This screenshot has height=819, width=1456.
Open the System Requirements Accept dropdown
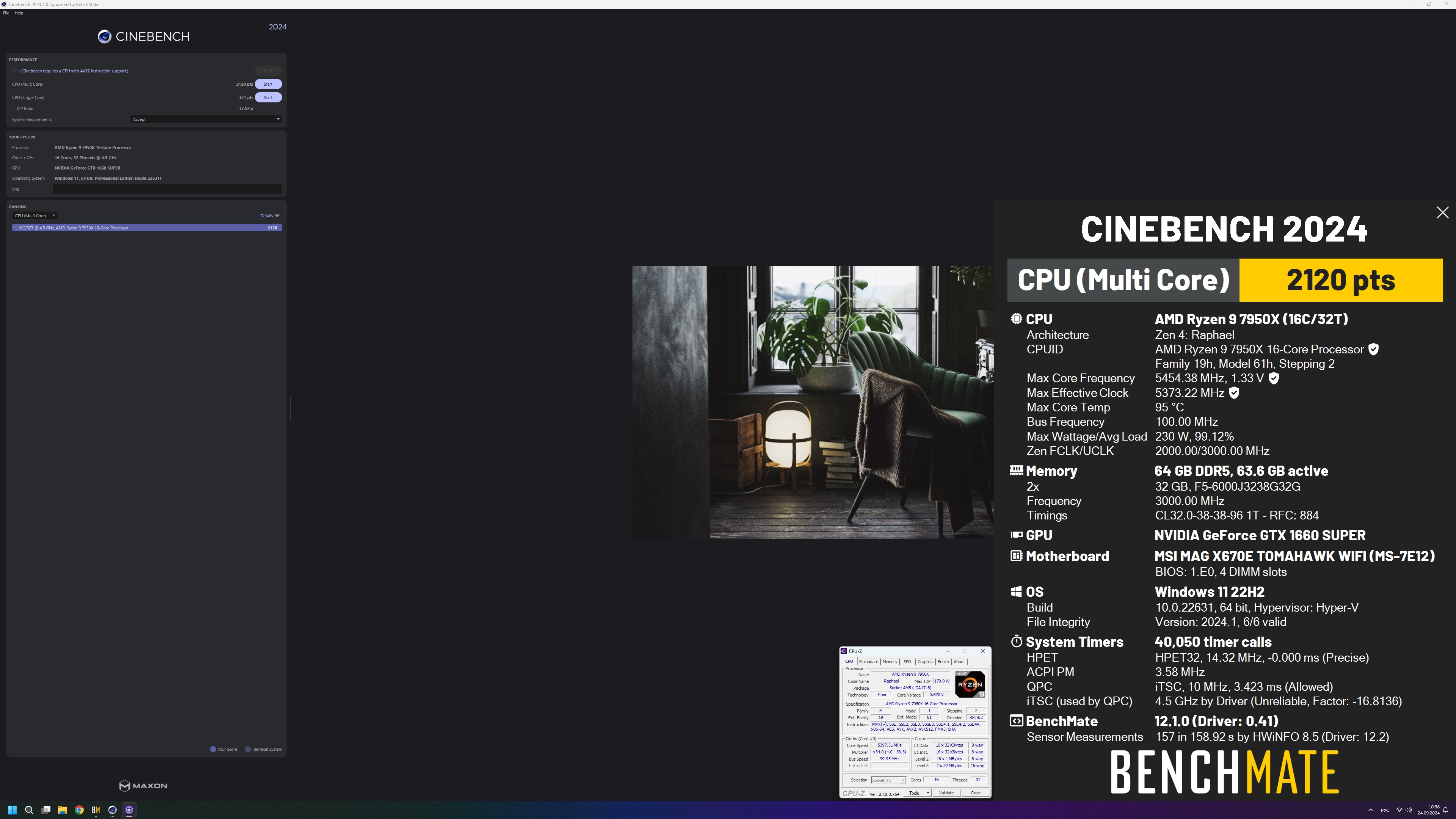click(x=206, y=119)
